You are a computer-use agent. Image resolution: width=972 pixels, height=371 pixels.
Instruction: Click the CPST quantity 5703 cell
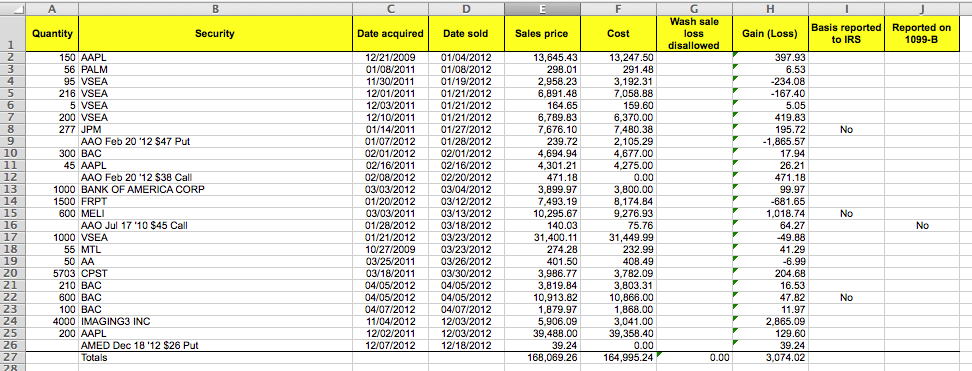point(52,274)
